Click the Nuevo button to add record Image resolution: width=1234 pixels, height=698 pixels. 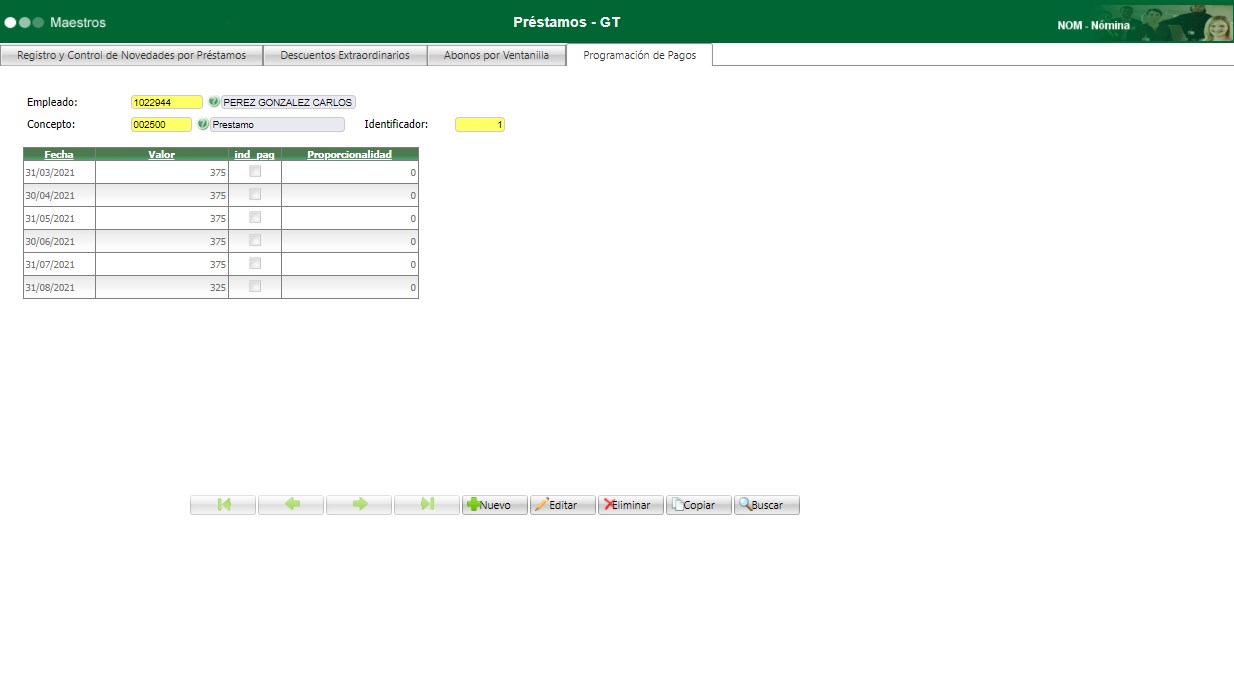(495, 505)
